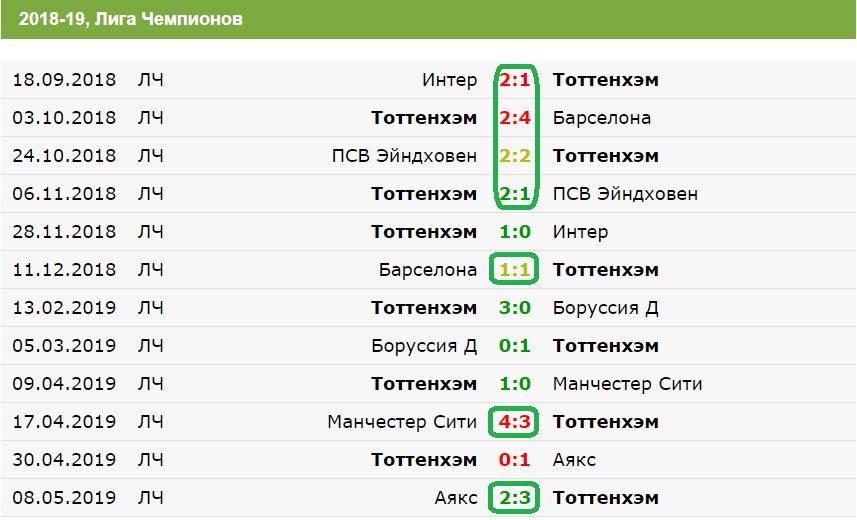This screenshot has height=520, width=857.
Task: Select the 3:0 score against Боруссия Д
Action: (515, 308)
